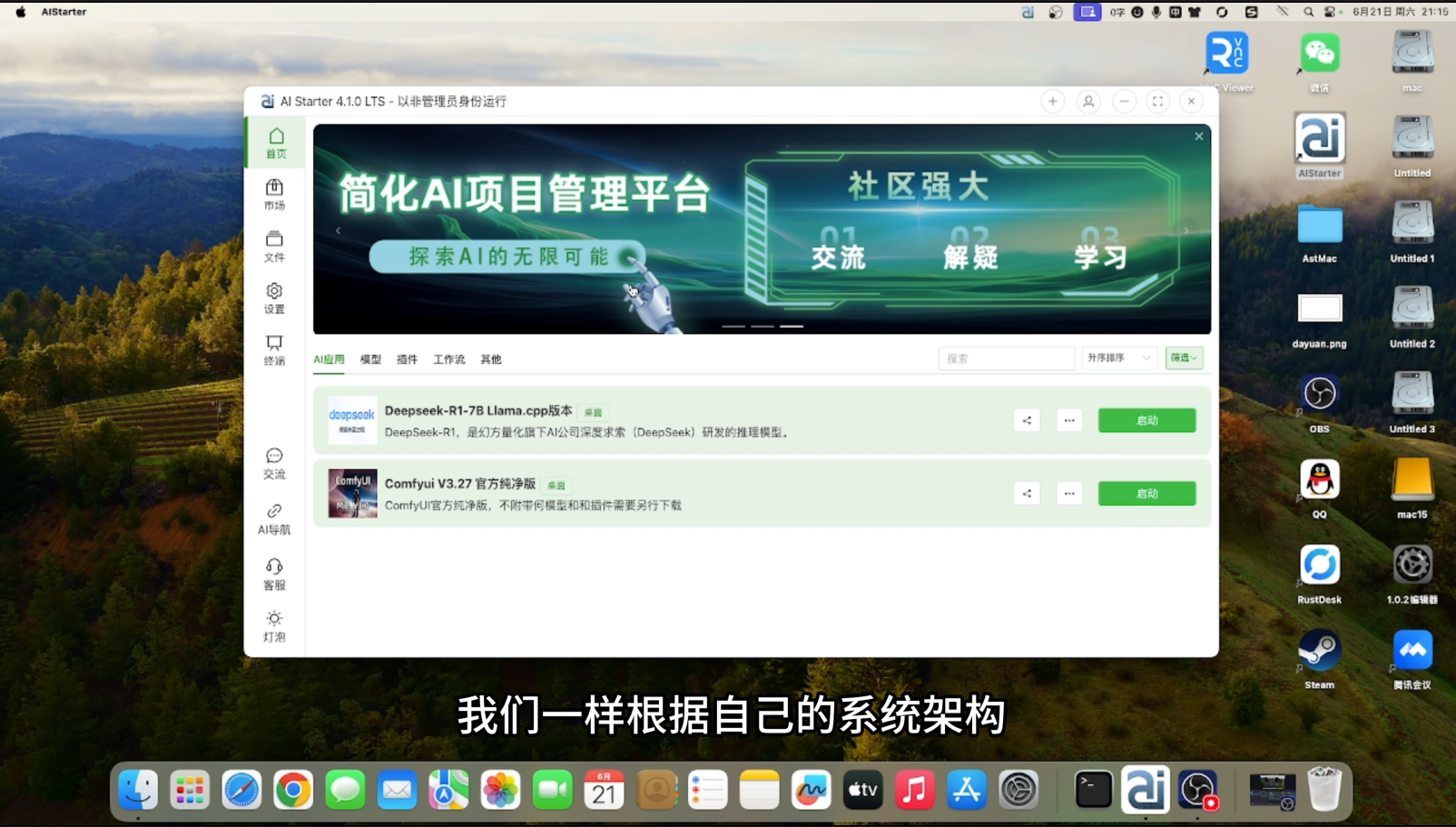Select the AIStarter desktop icon

(1319, 145)
